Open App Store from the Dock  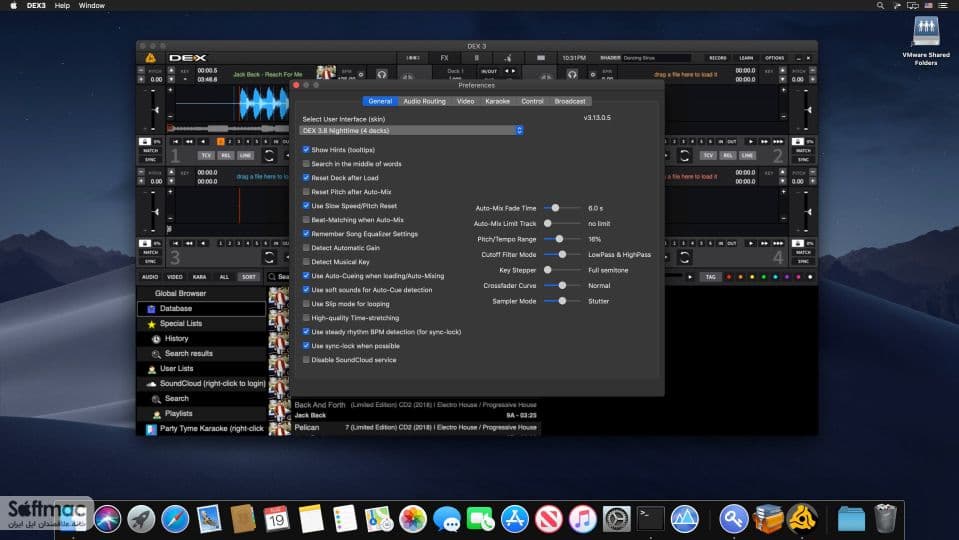click(x=515, y=519)
